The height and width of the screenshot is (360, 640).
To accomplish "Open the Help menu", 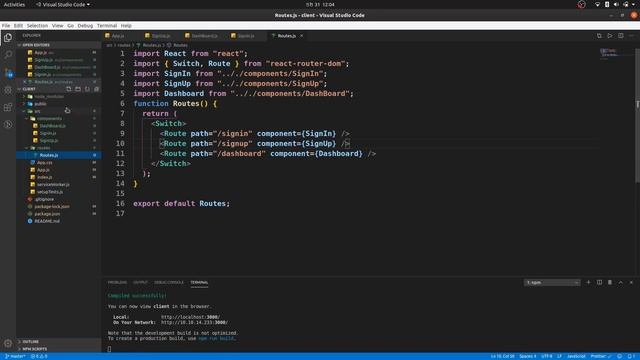I will 126,25.
